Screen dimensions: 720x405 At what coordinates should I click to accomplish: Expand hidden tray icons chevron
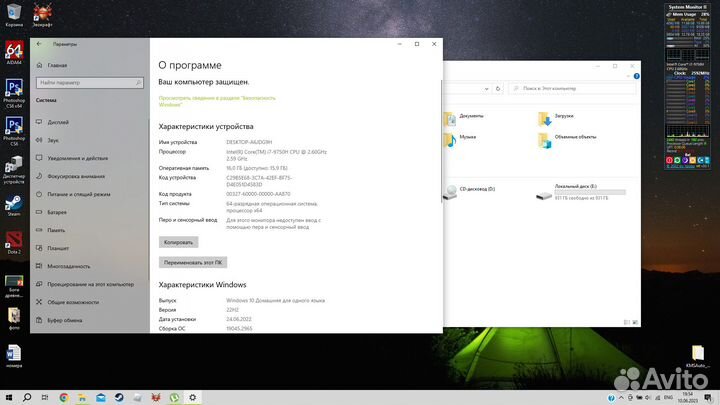click(x=621, y=398)
